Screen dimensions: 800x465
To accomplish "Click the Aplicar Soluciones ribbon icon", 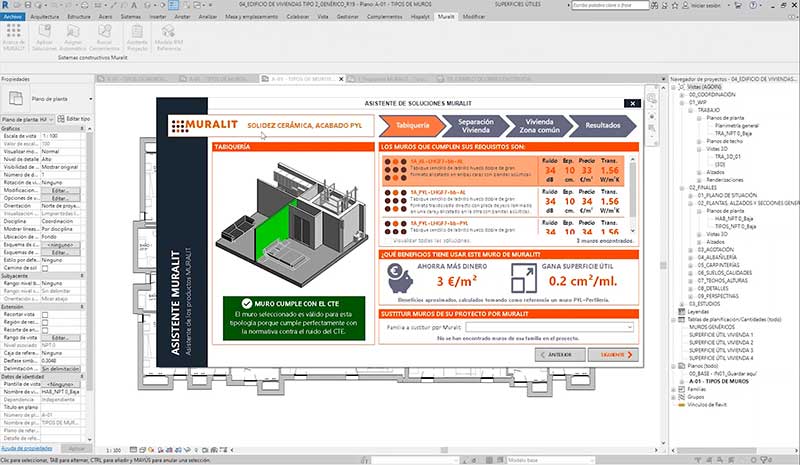I will pos(44,32).
